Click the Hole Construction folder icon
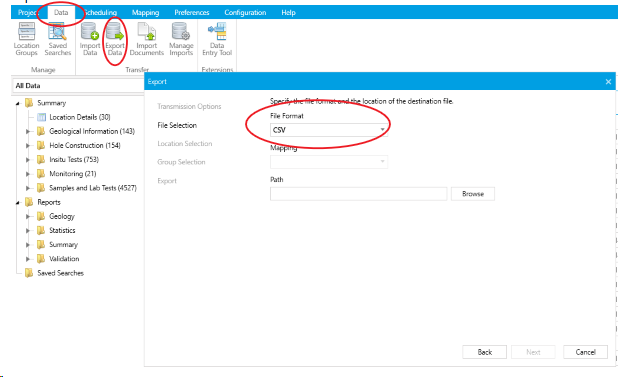Screen dimensions: 638x377 click(41, 145)
